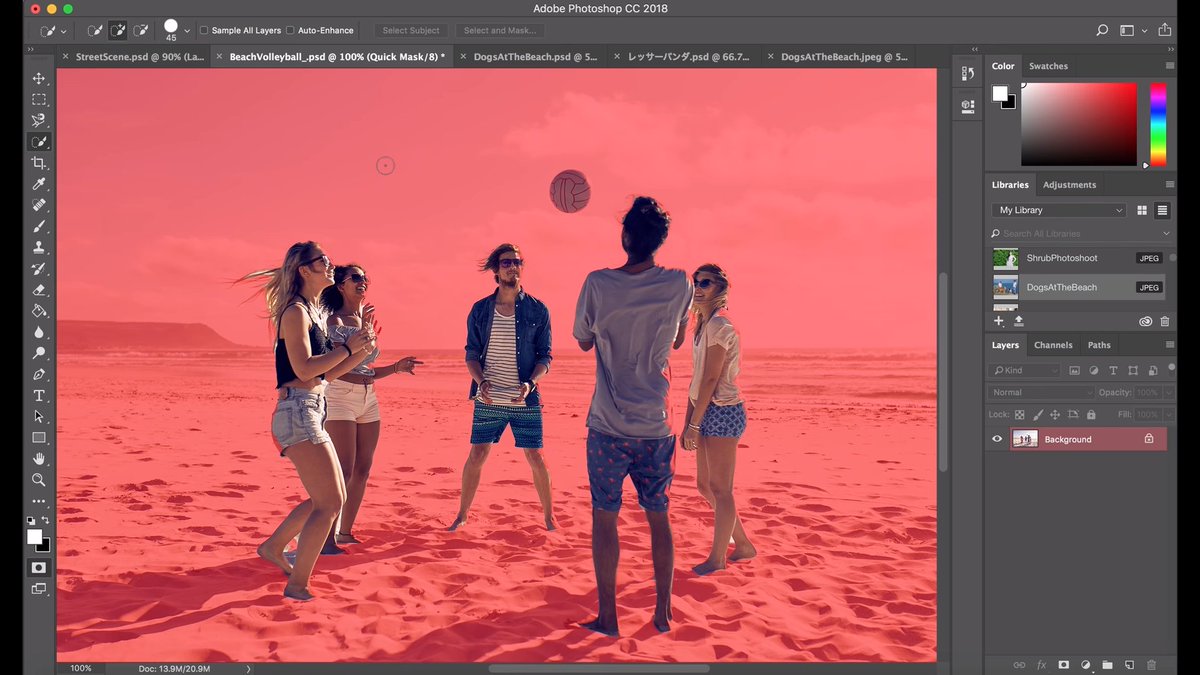The image size is (1200, 675).
Task: Hide the Background layer visibility
Action: (x=996, y=438)
